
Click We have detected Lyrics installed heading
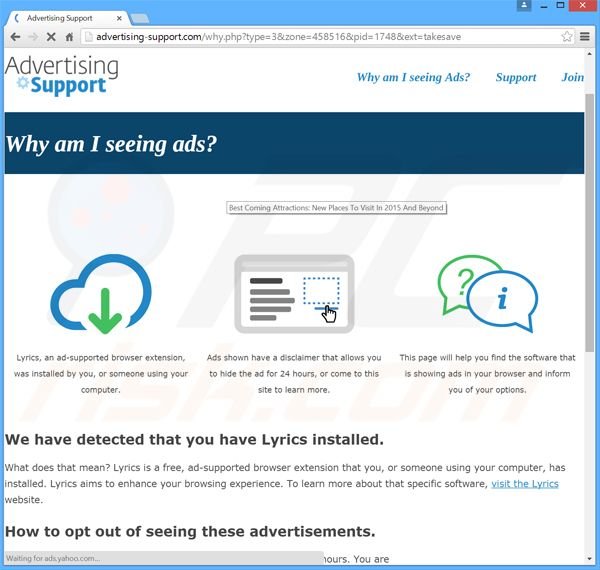point(194,440)
